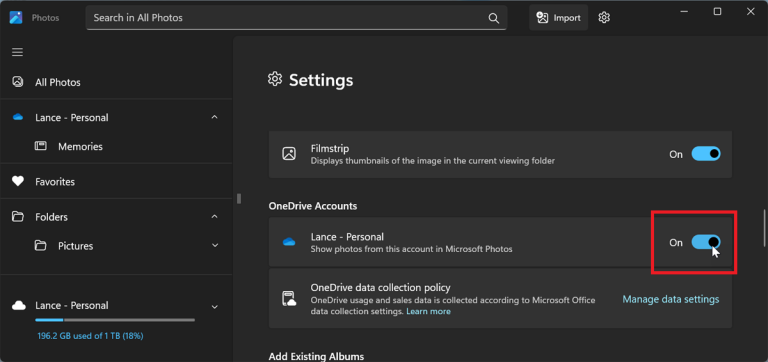This screenshot has width=768, height=362.
Task: Select the Pictures folder
Action: pos(75,246)
